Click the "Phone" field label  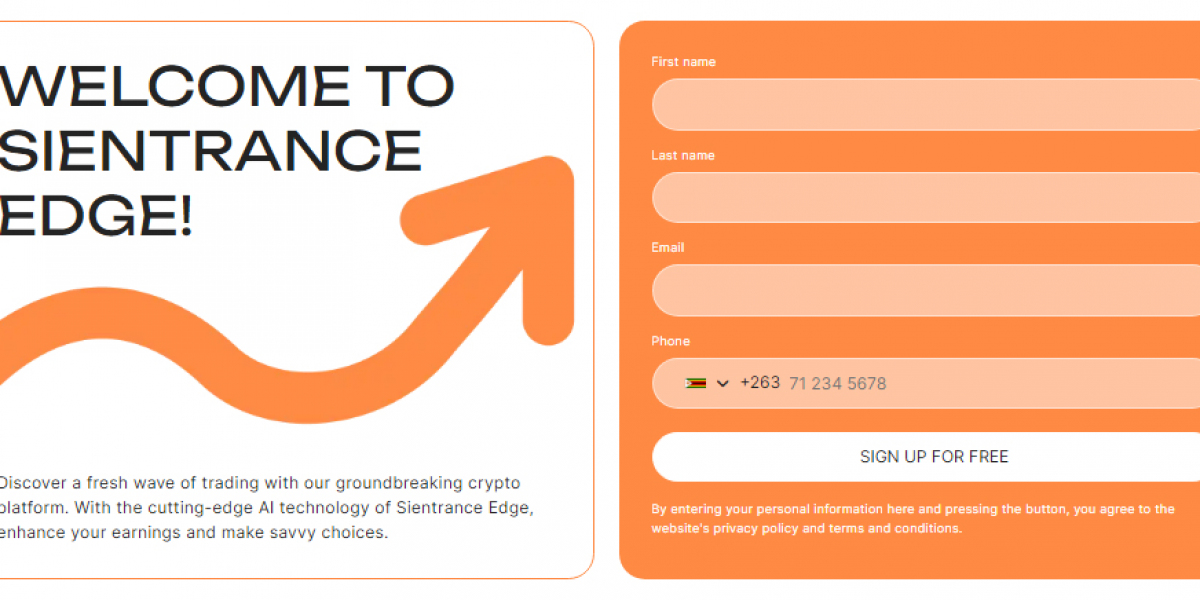670,341
